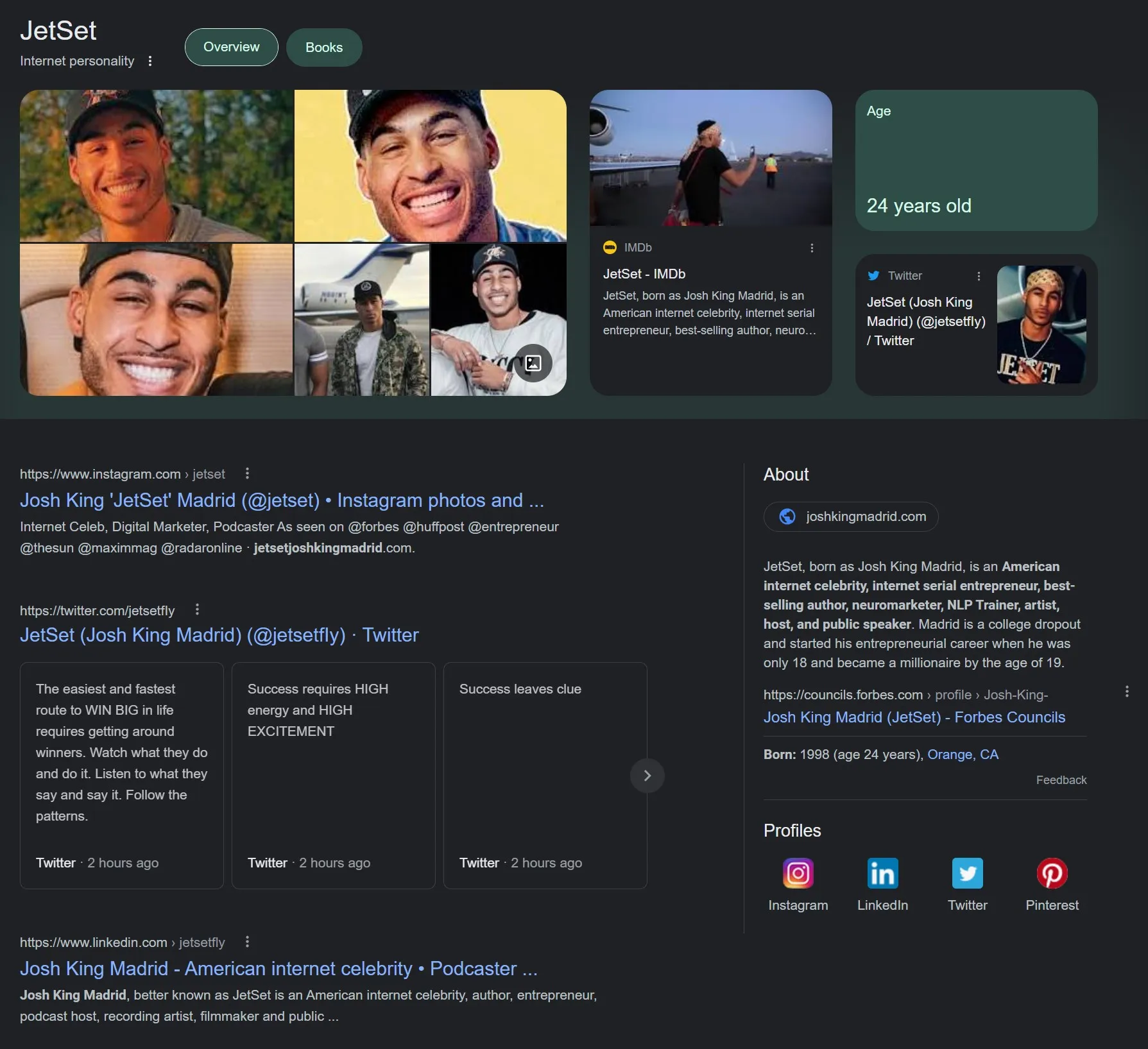Open the JetSet - IMDb card title
Viewport: 1148px width, 1049px height.
[x=644, y=274]
